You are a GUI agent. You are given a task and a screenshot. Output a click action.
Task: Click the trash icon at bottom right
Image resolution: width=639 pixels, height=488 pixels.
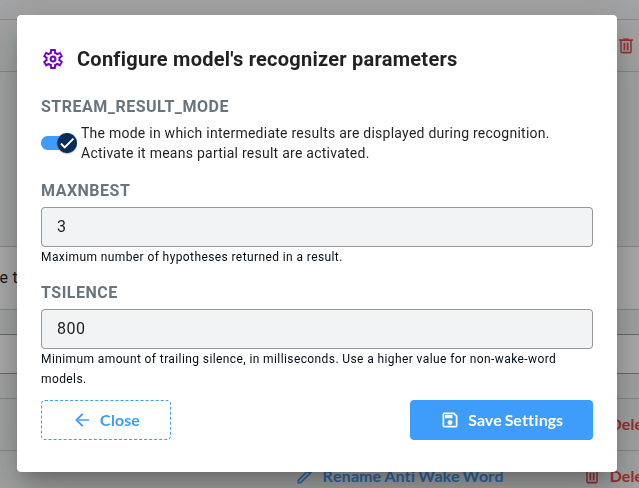[x=592, y=477]
